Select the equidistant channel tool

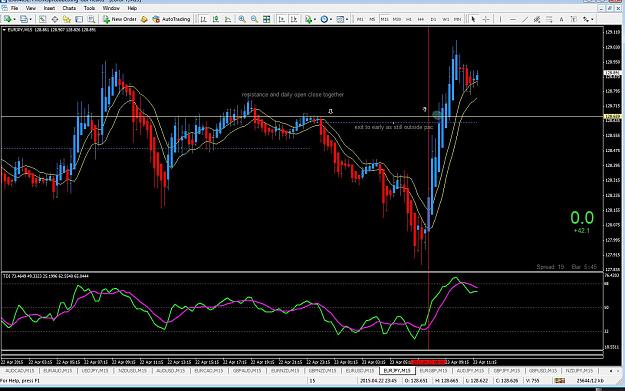(537, 19)
